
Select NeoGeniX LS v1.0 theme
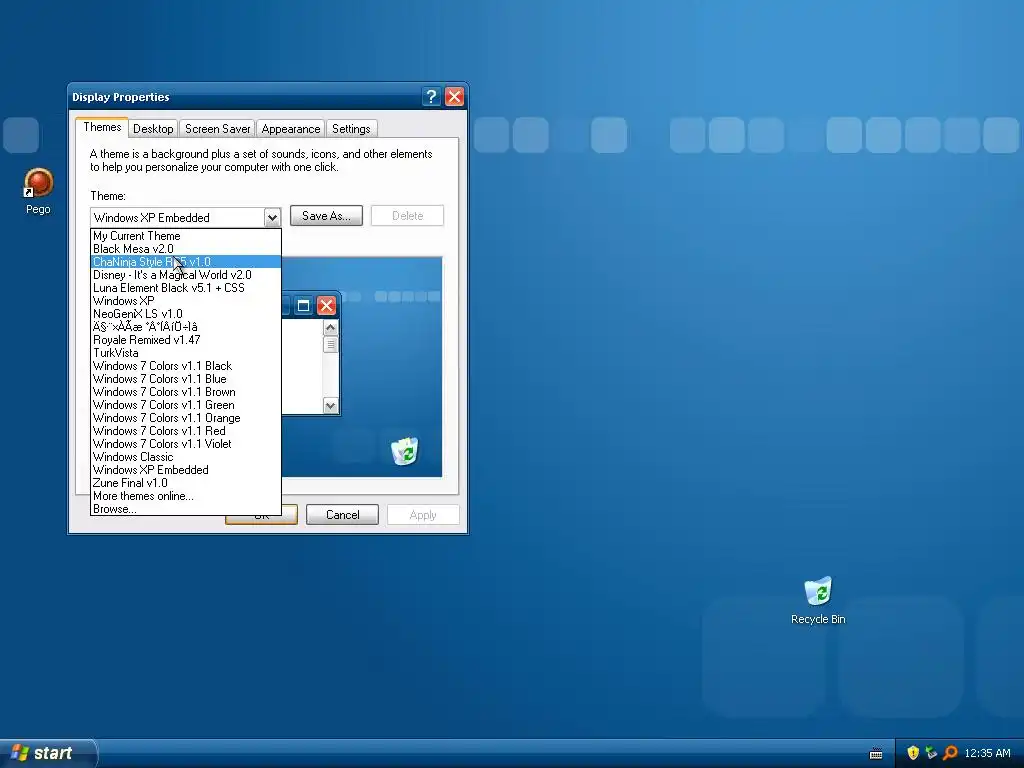click(185, 314)
